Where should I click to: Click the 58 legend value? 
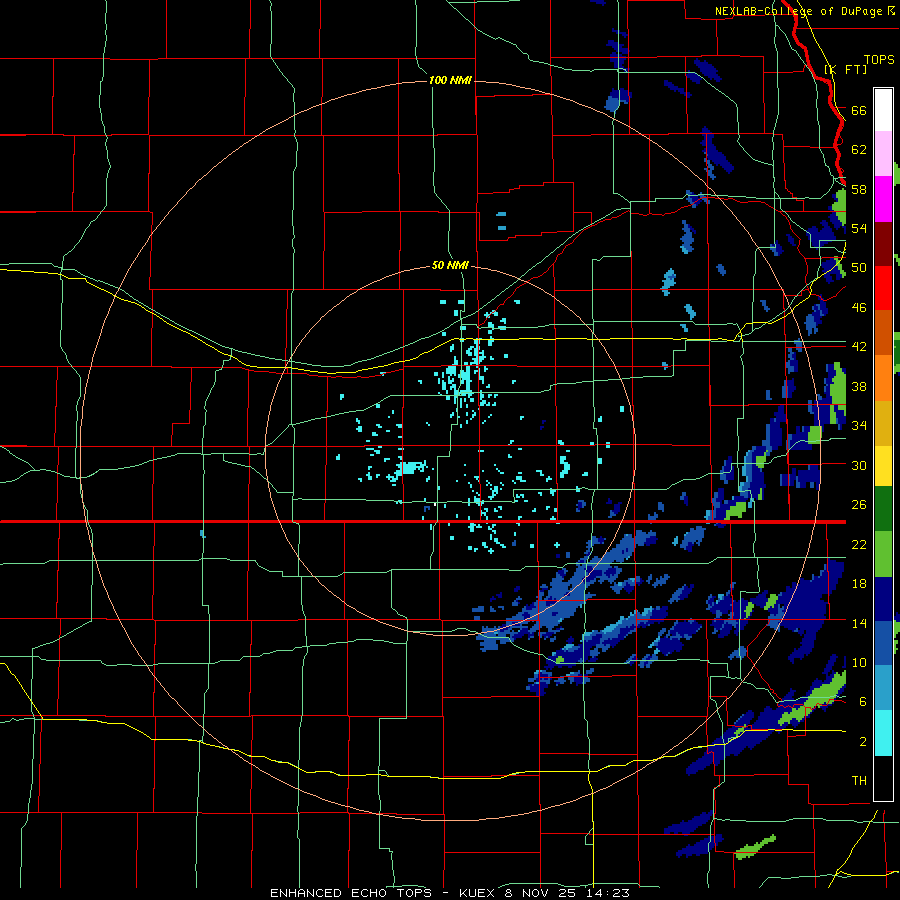pyautogui.click(x=859, y=189)
